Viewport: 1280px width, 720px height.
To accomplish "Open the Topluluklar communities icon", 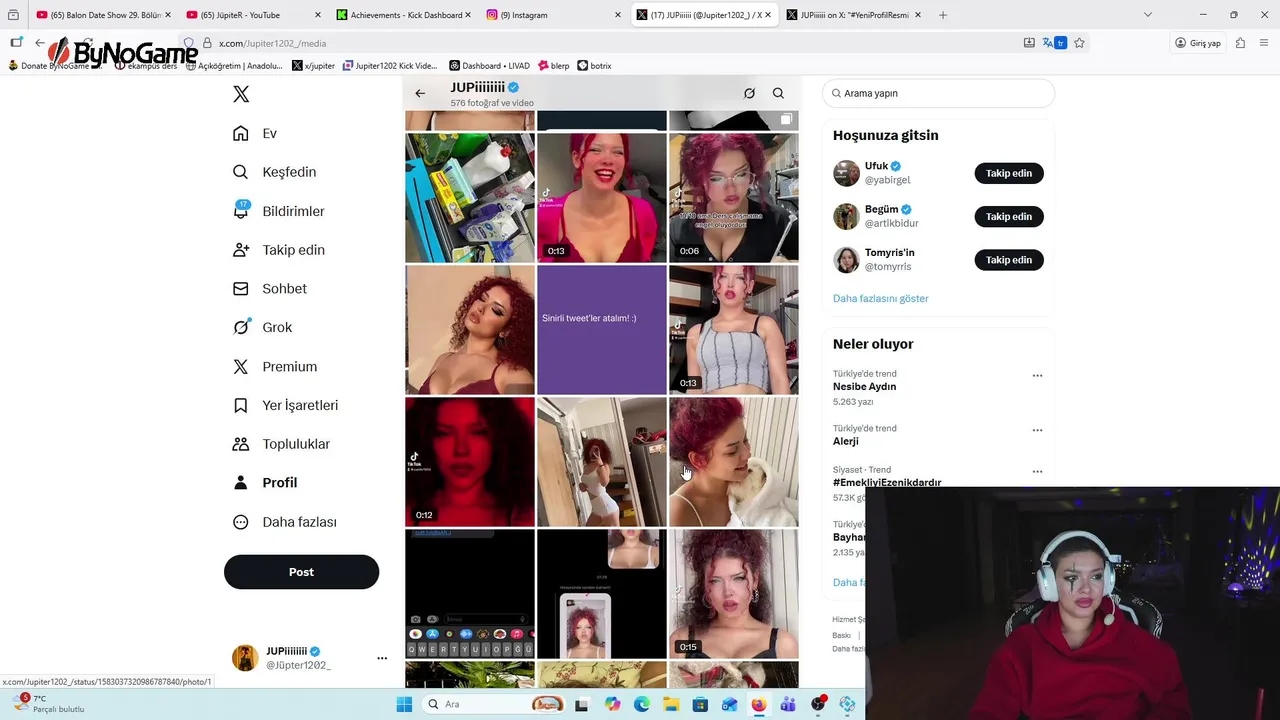I will (240, 444).
